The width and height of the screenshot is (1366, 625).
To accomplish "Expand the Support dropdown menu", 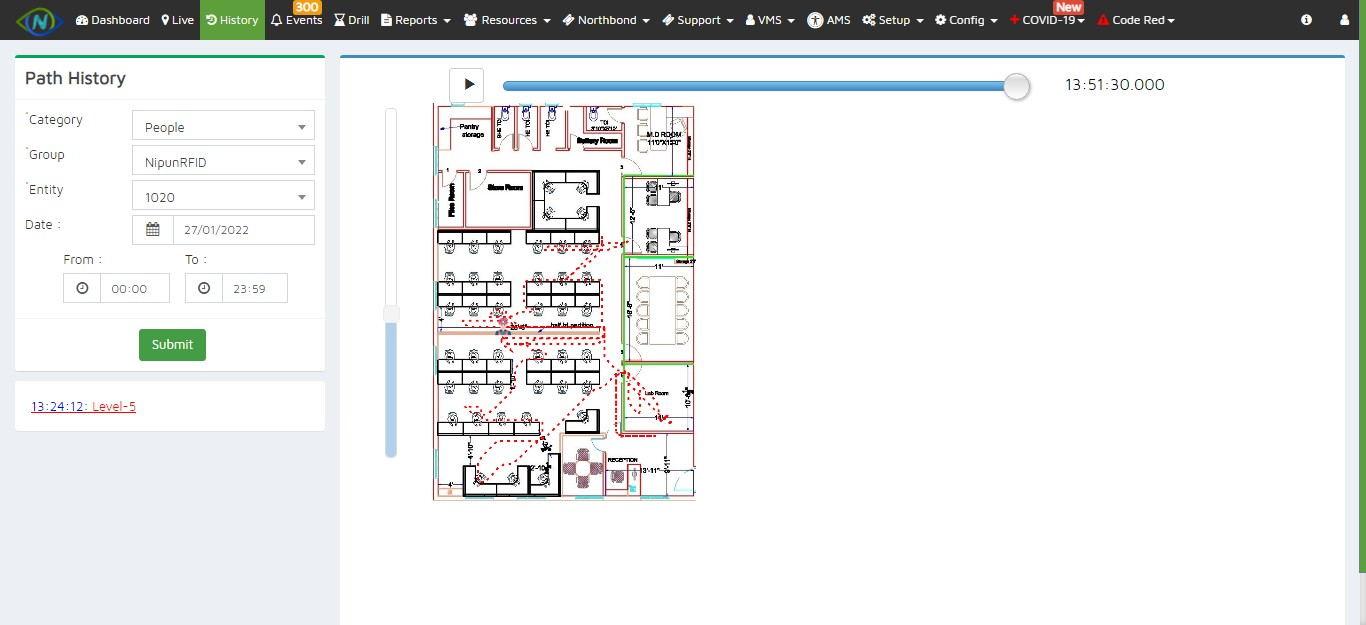I will click(x=698, y=20).
